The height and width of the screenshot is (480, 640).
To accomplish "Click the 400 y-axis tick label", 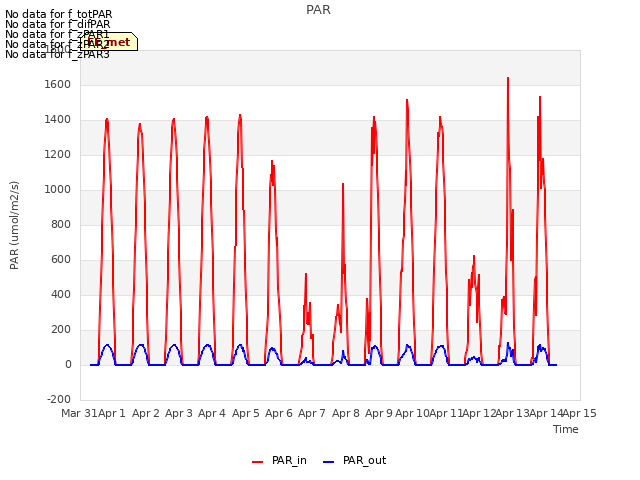I will 61,295.
